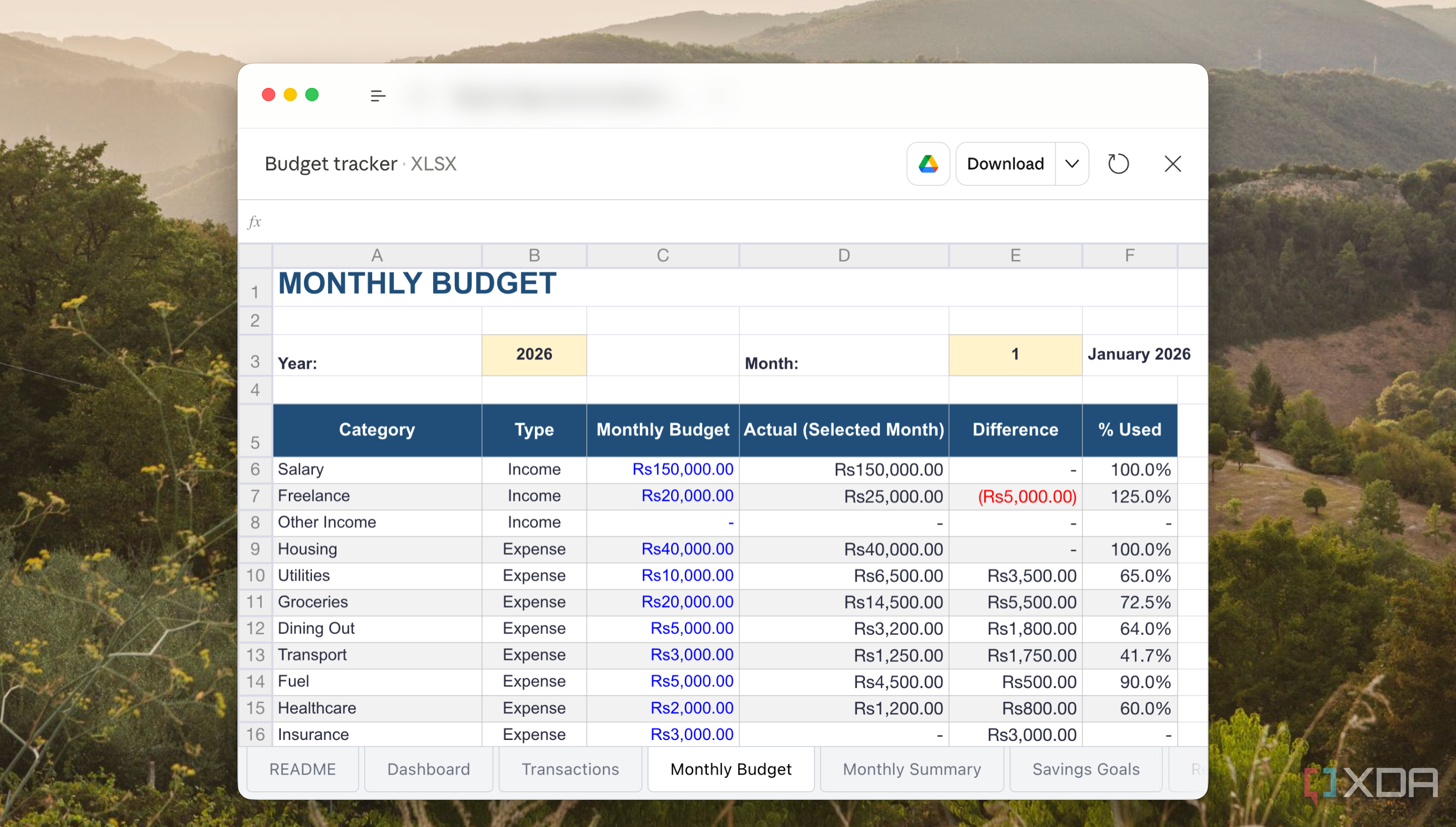Open the sidebar menu lines icon

tap(378, 96)
